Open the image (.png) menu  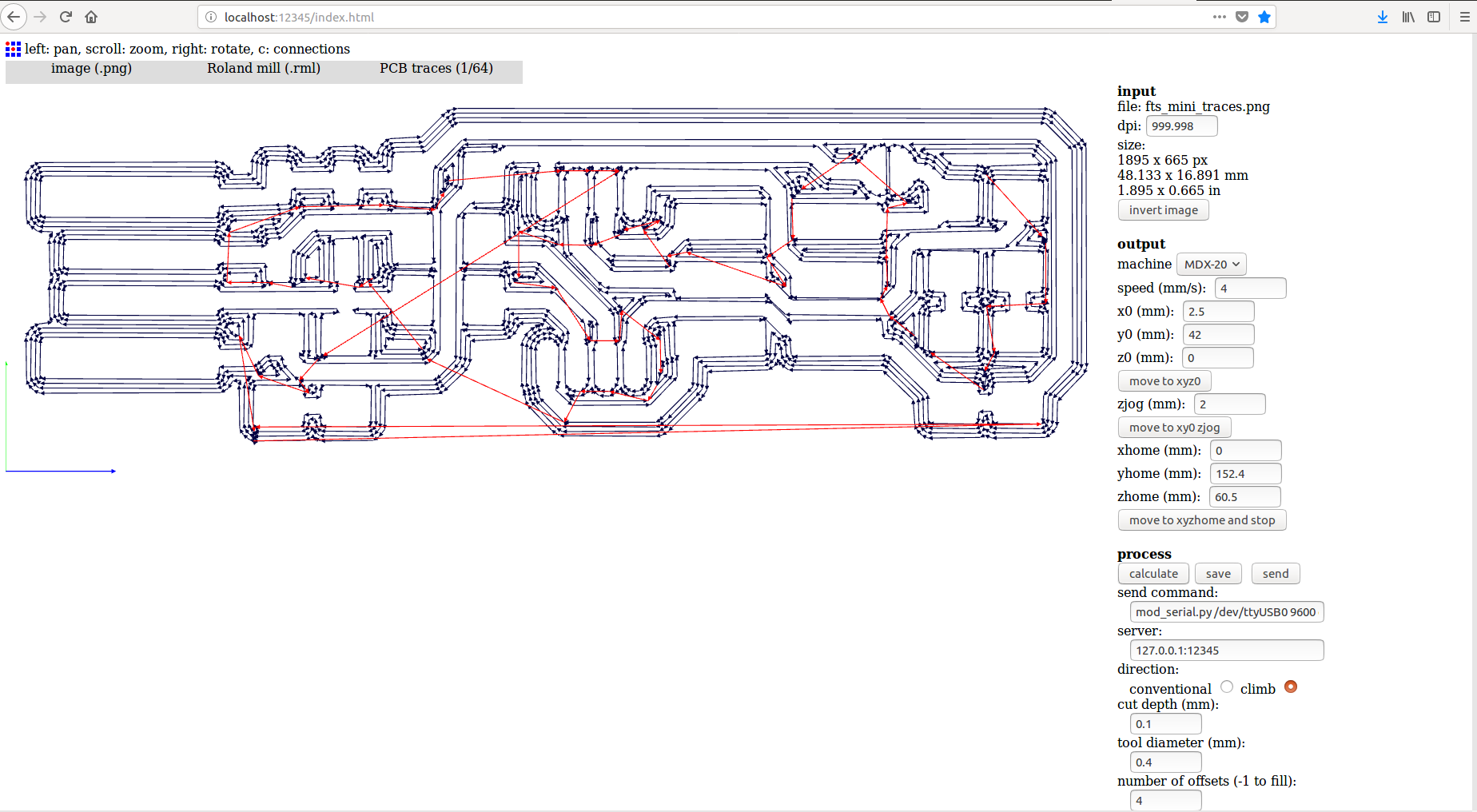[x=92, y=69]
